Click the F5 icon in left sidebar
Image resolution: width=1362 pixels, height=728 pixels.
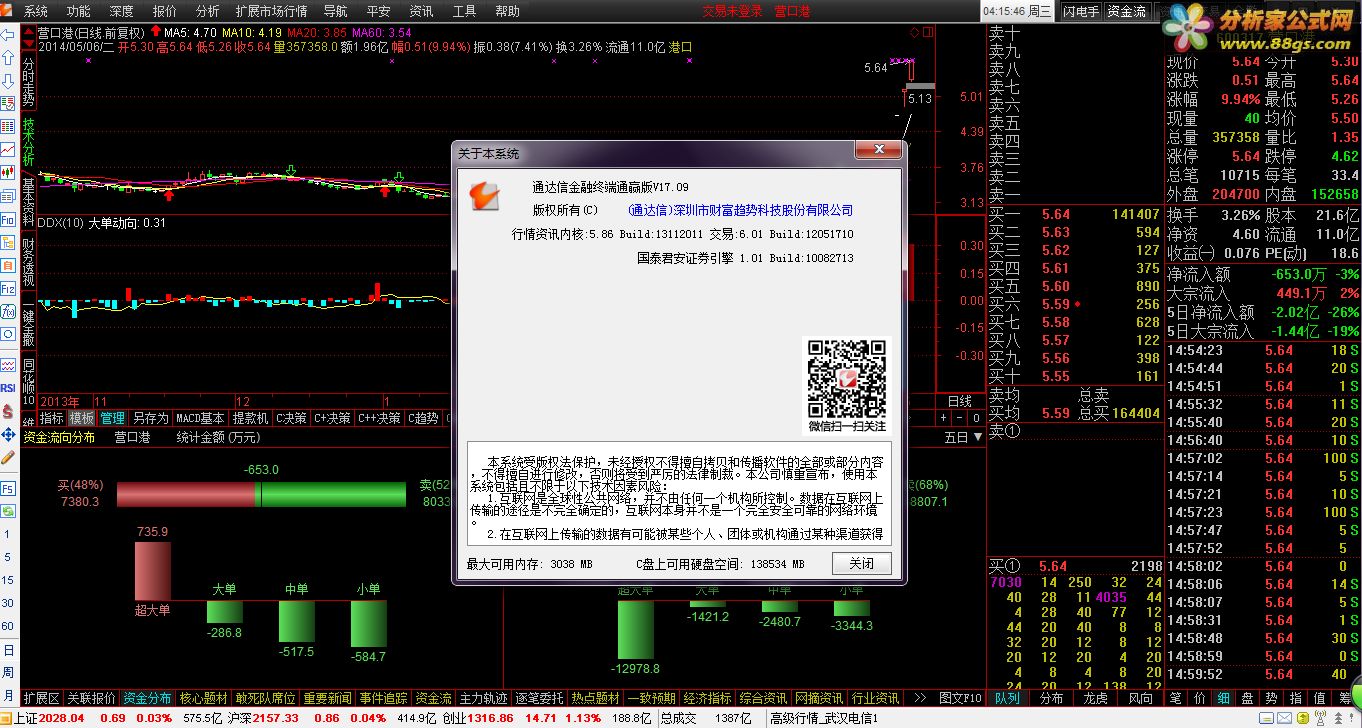coord(8,488)
